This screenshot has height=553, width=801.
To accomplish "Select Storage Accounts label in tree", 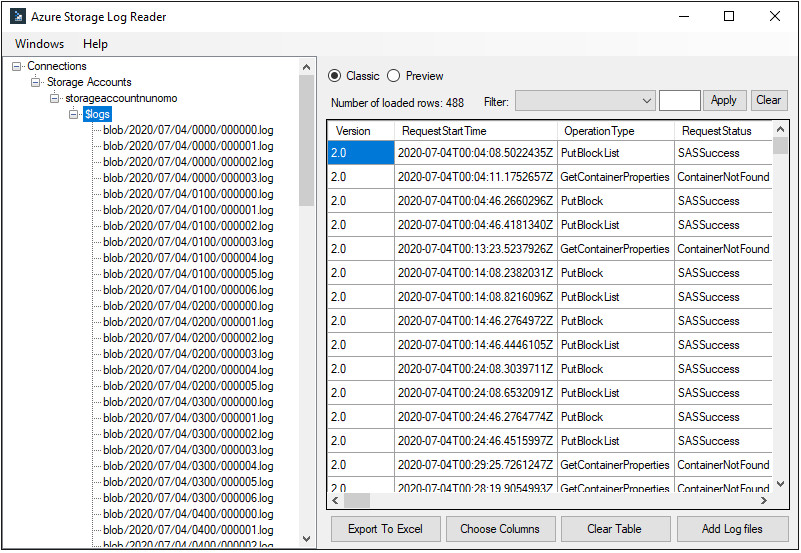I will tap(89, 82).
